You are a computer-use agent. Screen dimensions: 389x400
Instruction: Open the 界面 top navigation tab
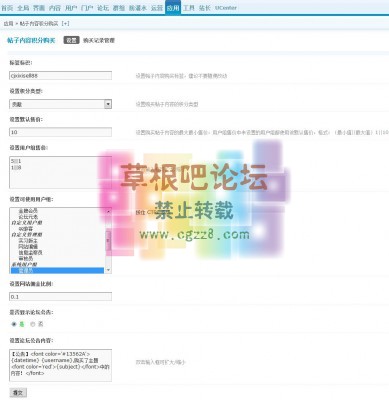pyautogui.click(x=39, y=8)
